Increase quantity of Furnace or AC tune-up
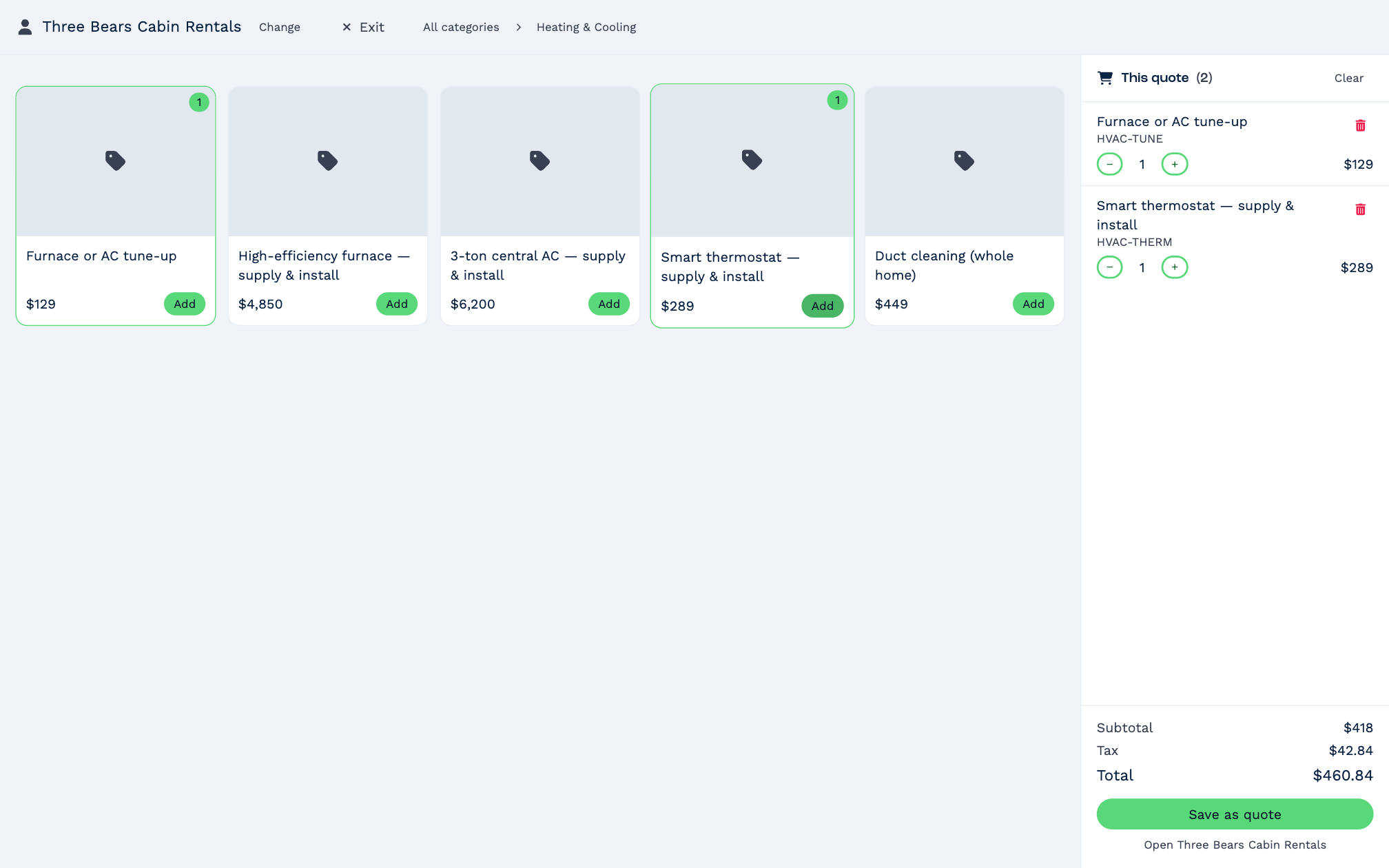This screenshot has width=1389, height=868. [1174, 164]
